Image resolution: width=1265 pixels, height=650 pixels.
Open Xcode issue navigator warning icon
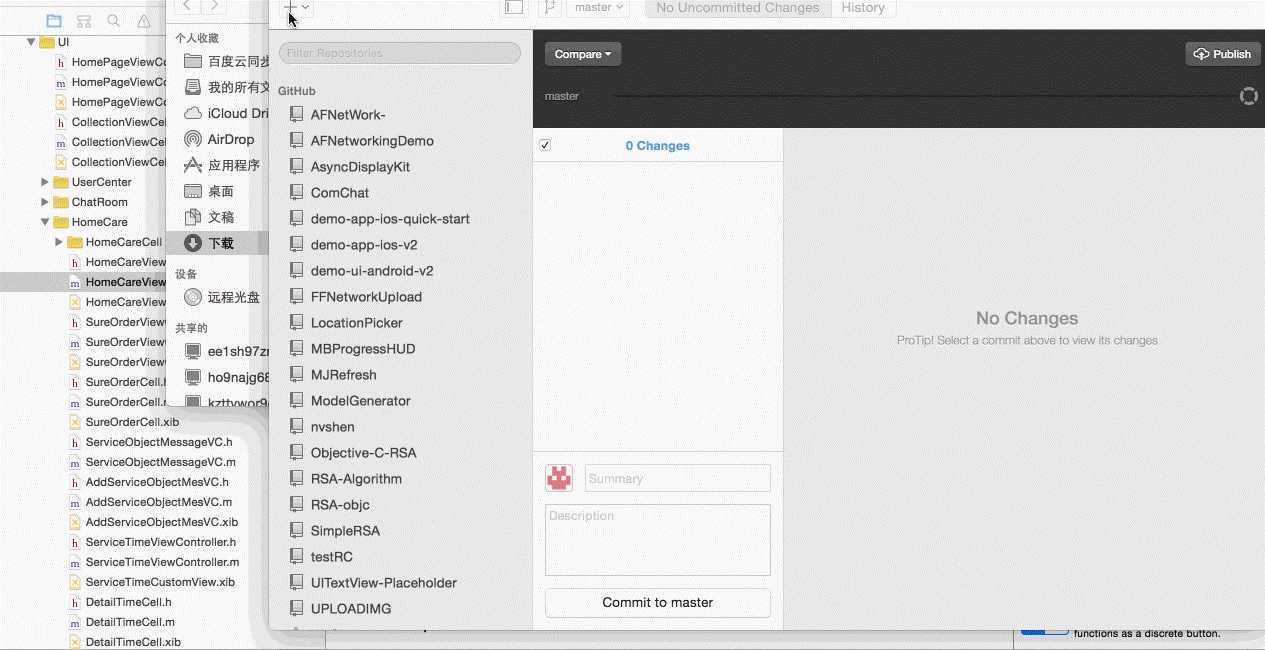(x=144, y=20)
